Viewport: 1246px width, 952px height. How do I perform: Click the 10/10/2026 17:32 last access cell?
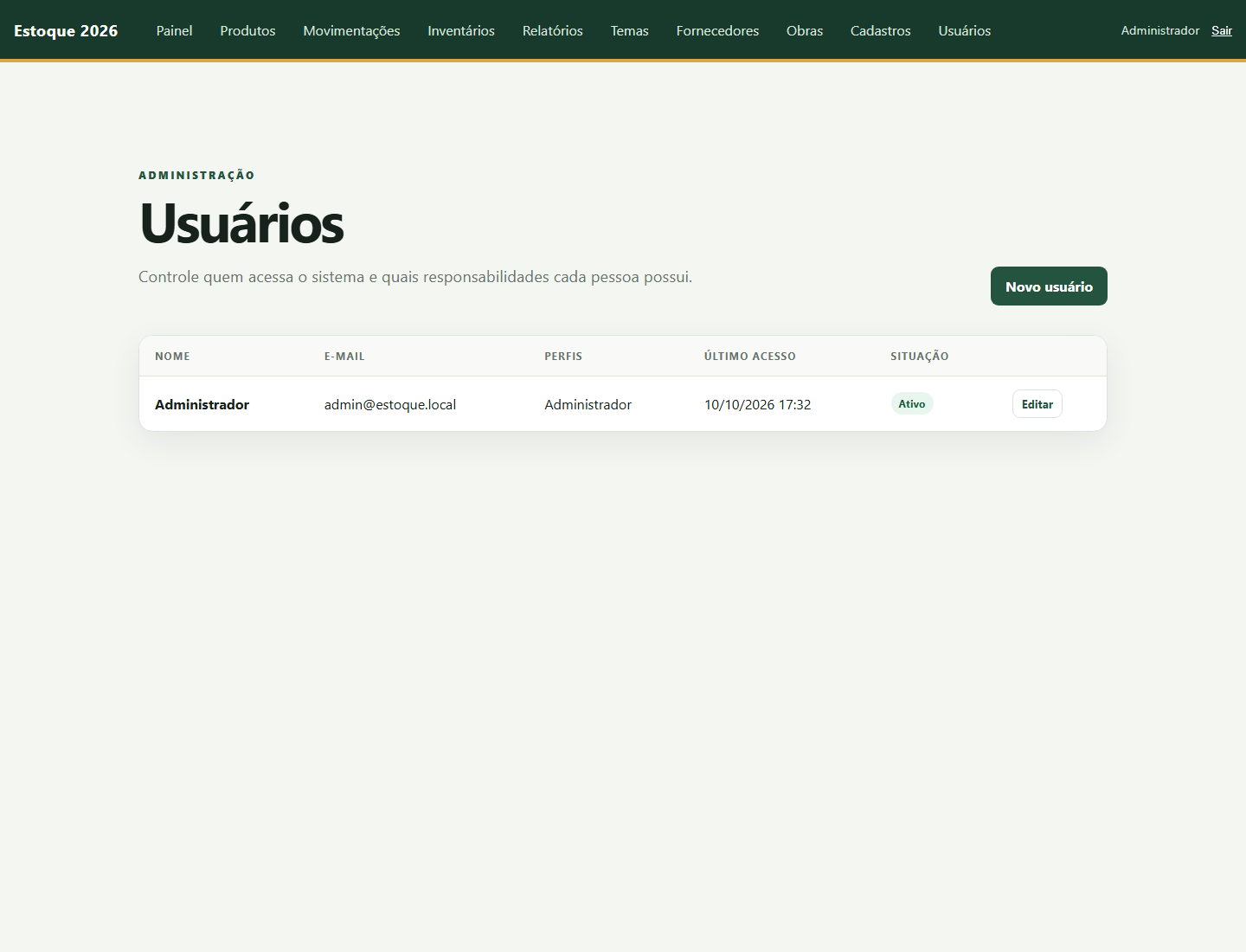click(x=758, y=404)
